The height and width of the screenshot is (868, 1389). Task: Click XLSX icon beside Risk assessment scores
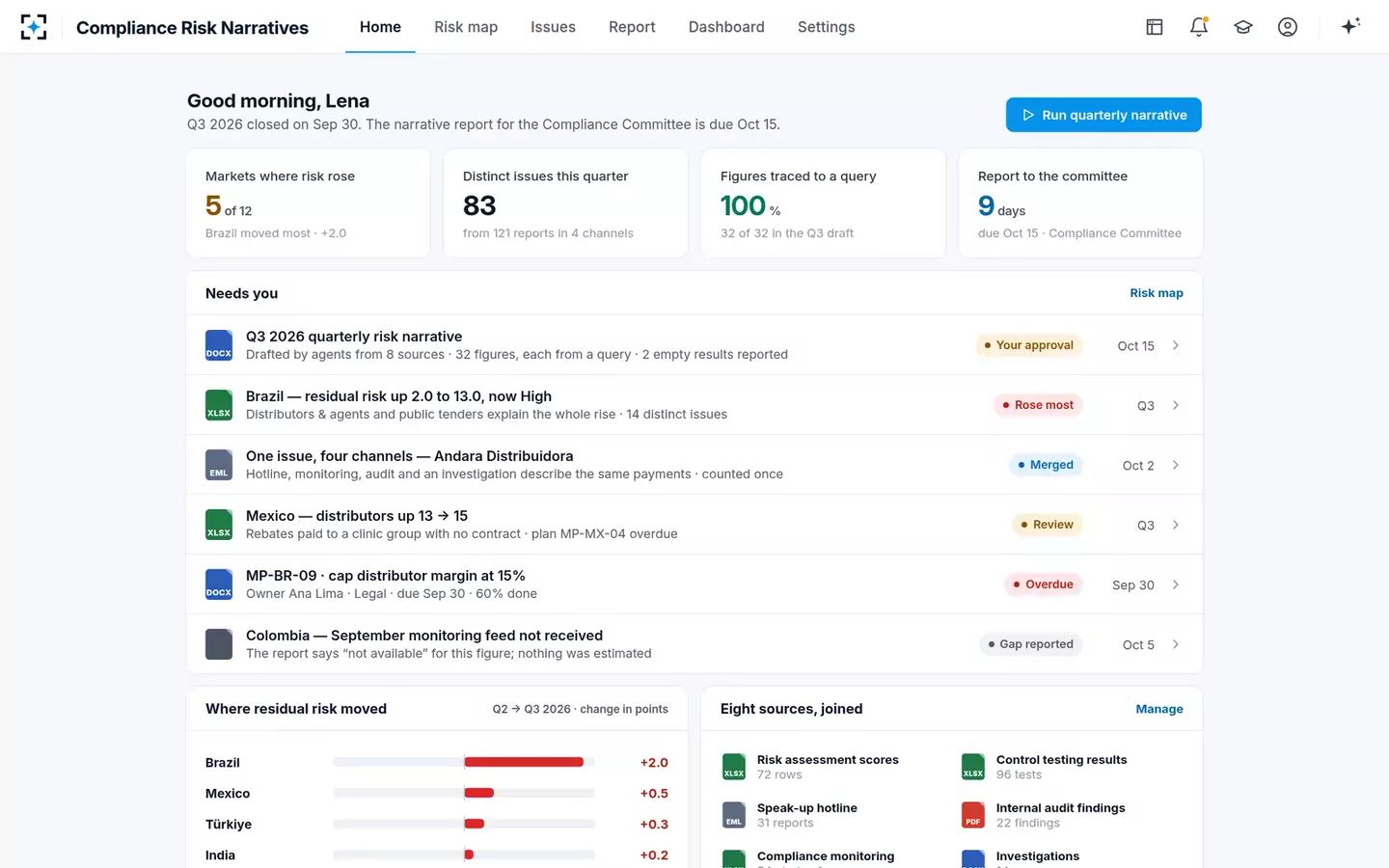pyautogui.click(x=734, y=767)
